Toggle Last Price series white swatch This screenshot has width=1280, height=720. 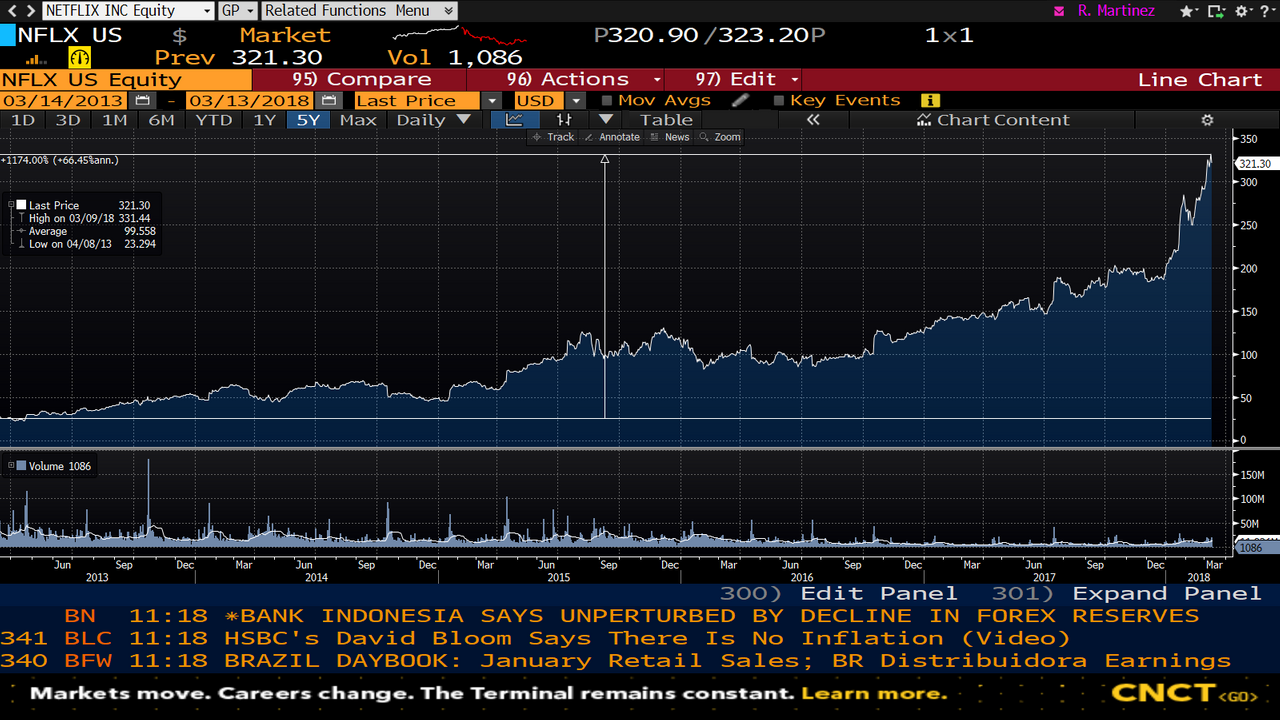tap(21, 205)
